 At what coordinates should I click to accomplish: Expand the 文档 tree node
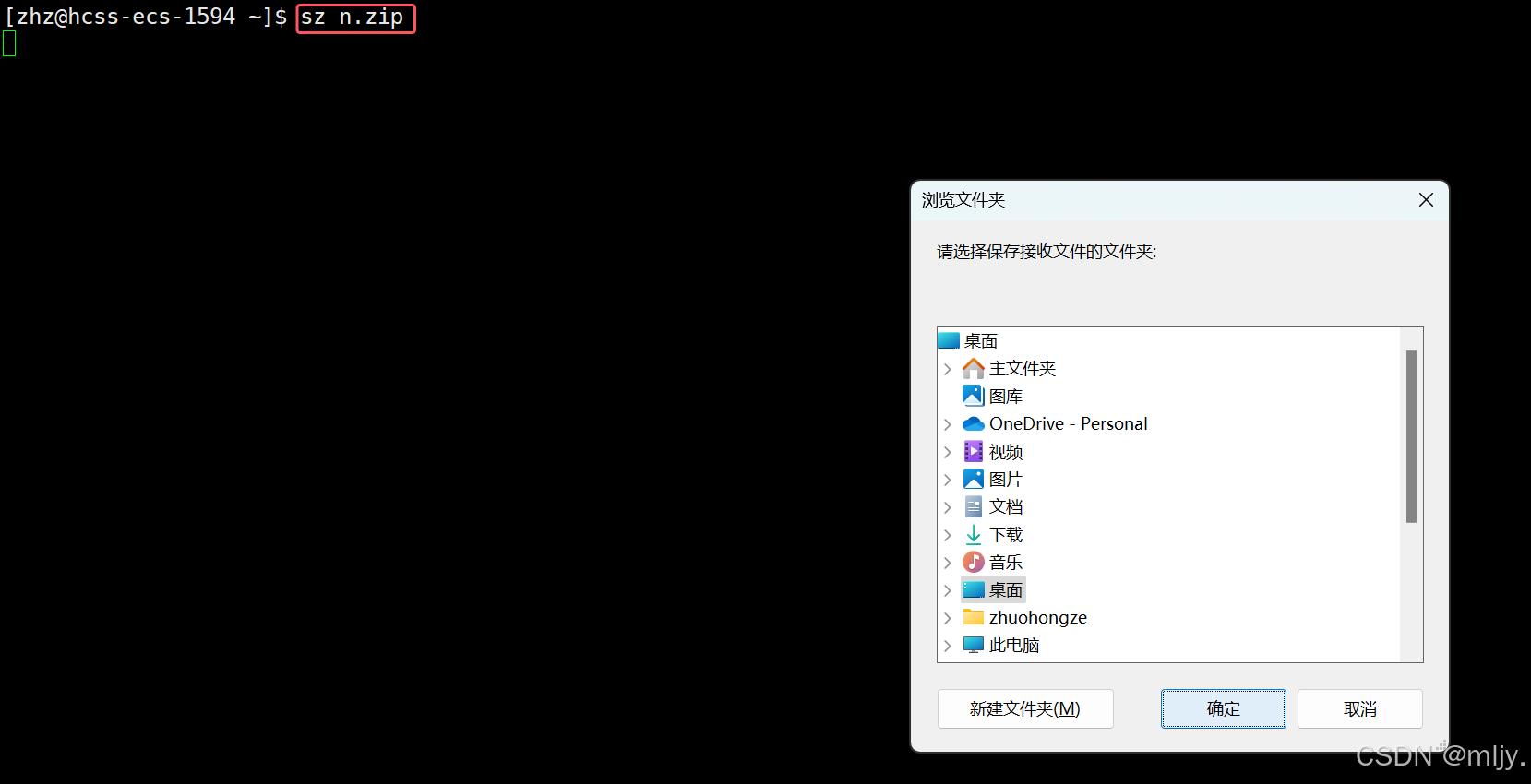click(x=948, y=507)
